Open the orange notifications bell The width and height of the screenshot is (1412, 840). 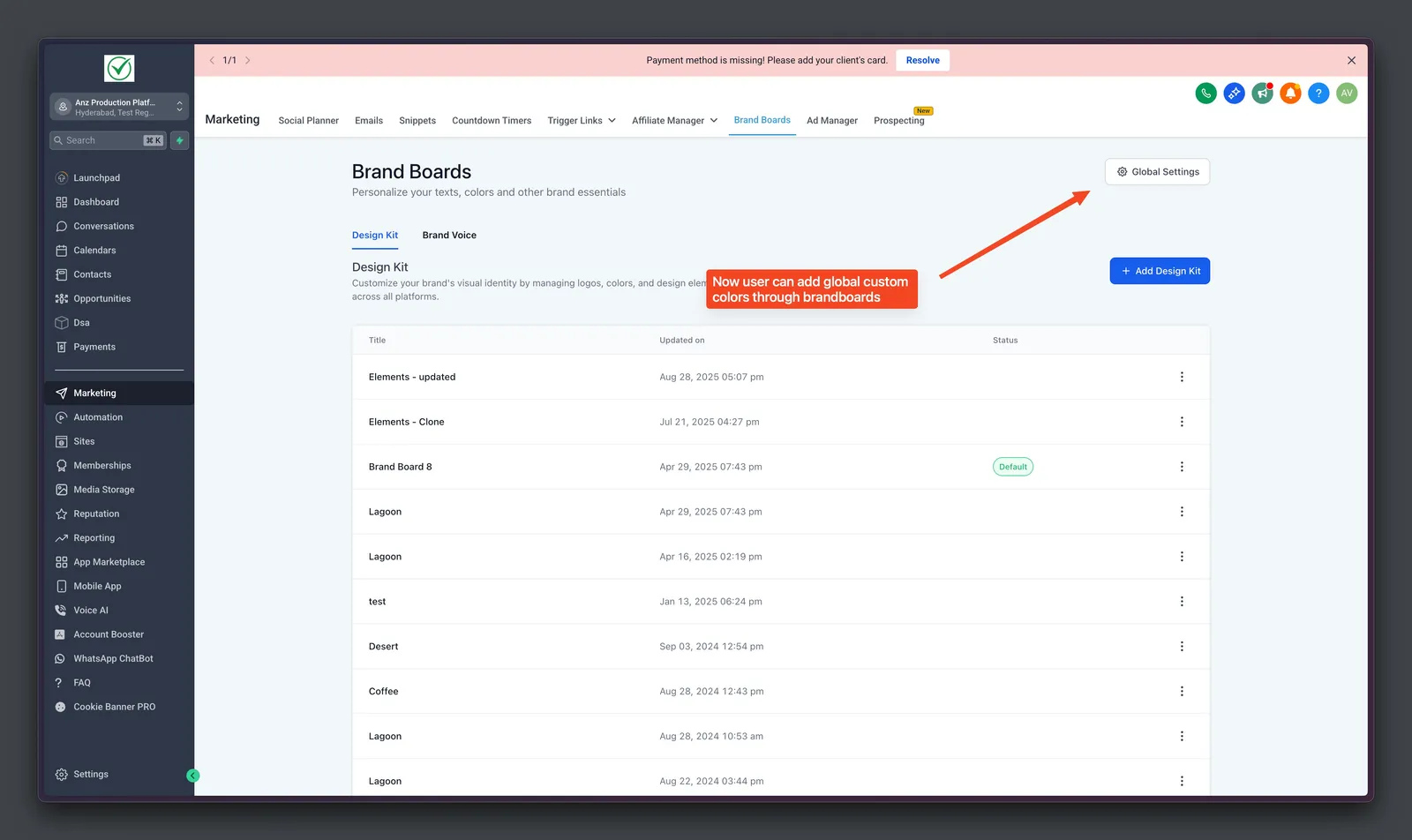point(1290,93)
